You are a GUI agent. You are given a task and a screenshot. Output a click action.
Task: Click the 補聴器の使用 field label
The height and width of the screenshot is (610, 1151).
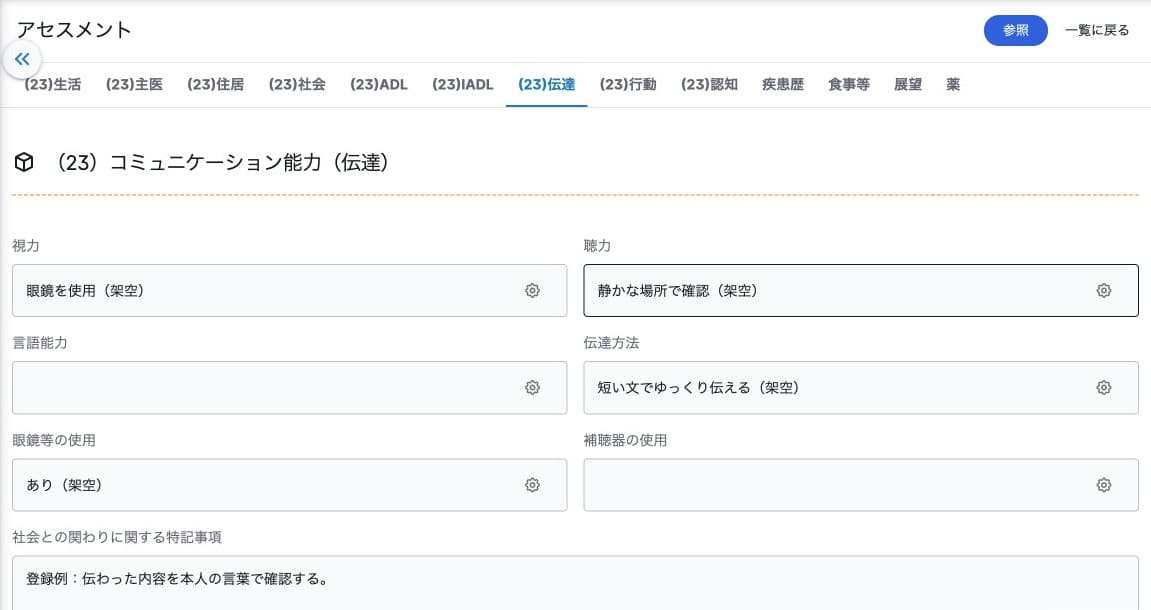(625, 440)
